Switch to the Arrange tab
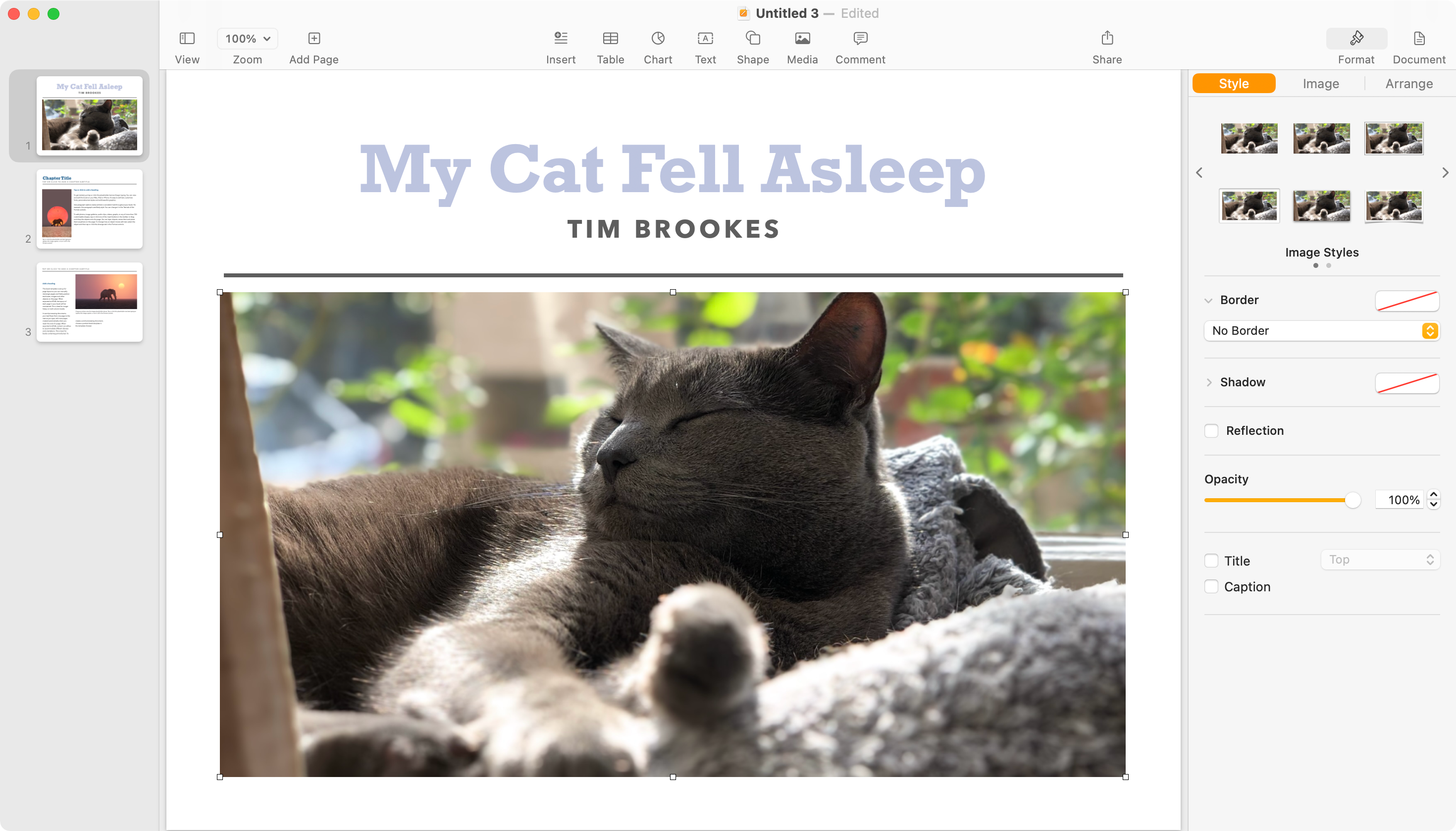Viewport: 1456px width, 831px height. 1409,83
